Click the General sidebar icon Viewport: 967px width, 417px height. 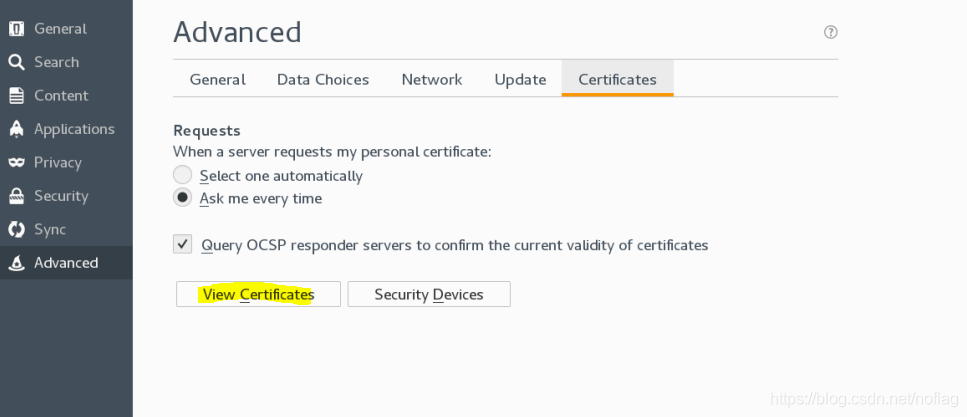[x=17, y=29]
